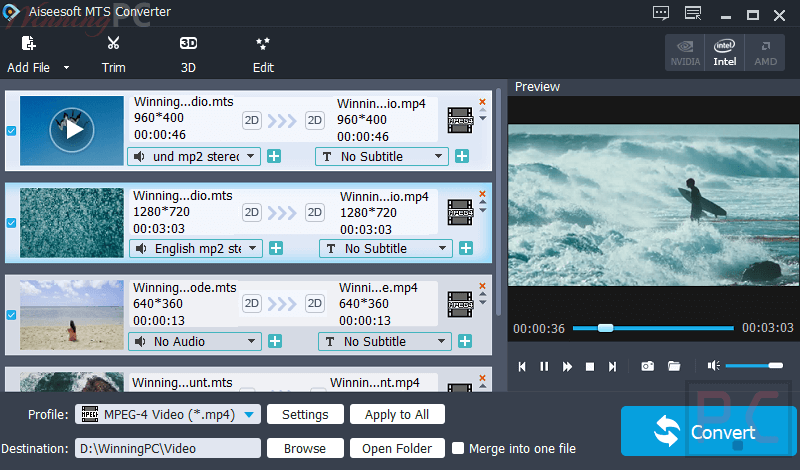Add audio track to 960*400 video
The height and width of the screenshot is (470, 800).
click(274, 156)
